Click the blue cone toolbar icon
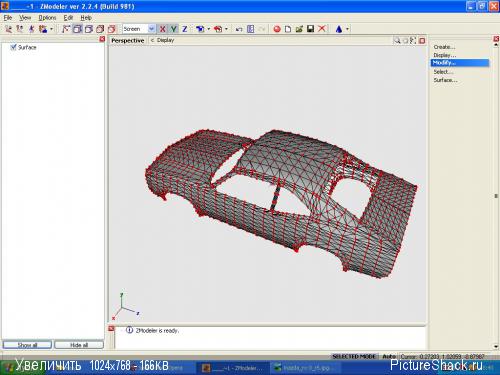The height and width of the screenshot is (375, 500). (x=339, y=29)
